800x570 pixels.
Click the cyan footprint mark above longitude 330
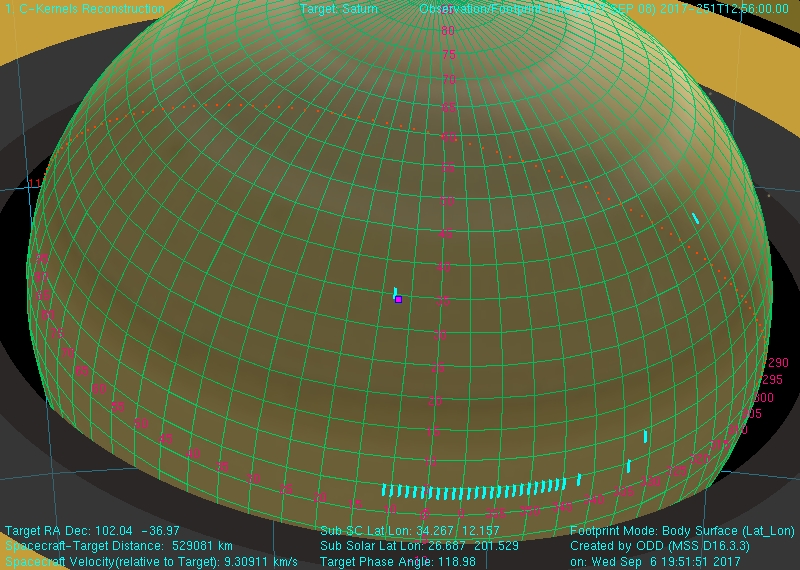coord(645,436)
